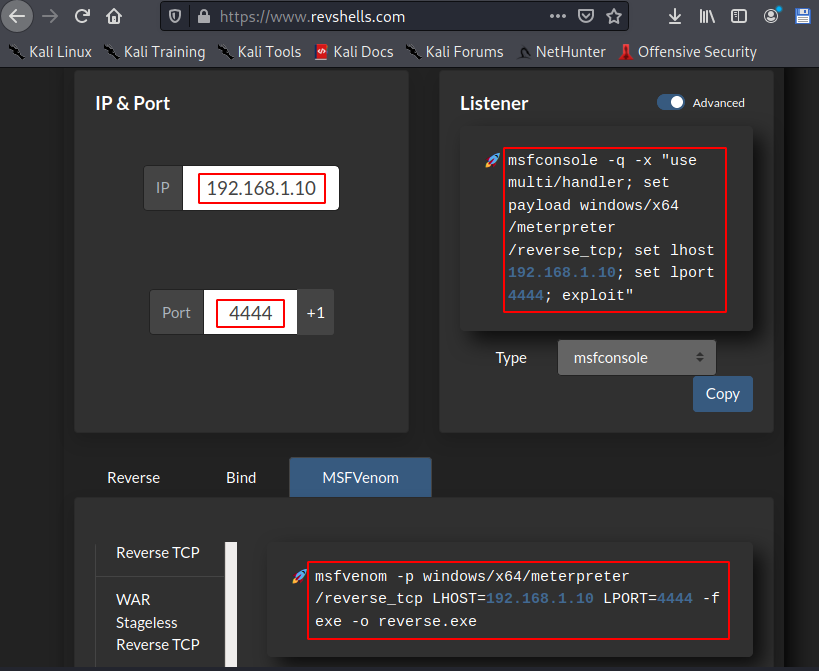Open the NetHunter bookmark
819x671 pixels.
pos(561,52)
